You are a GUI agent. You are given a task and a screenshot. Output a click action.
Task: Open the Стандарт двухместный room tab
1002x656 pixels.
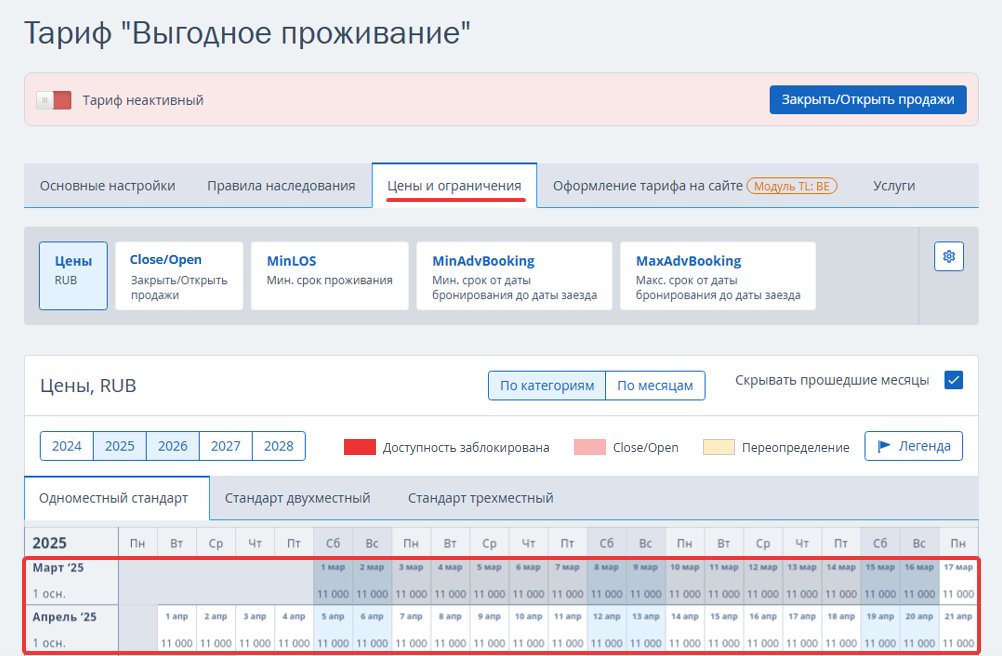(x=297, y=498)
